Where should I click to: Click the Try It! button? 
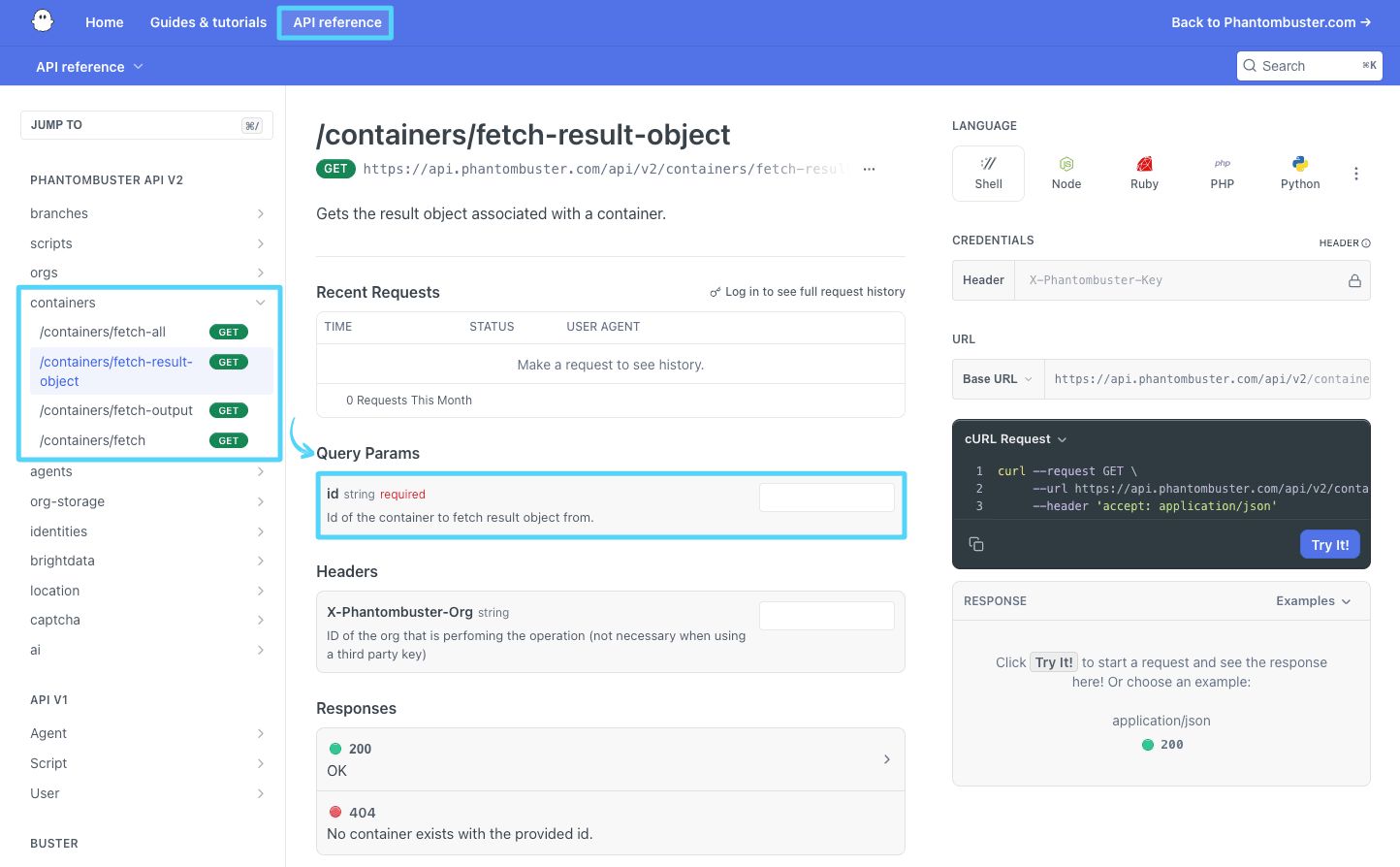click(1330, 544)
